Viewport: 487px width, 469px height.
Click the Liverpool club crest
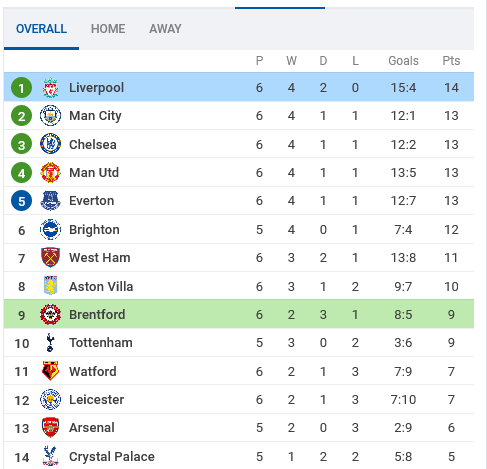click(50, 88)
